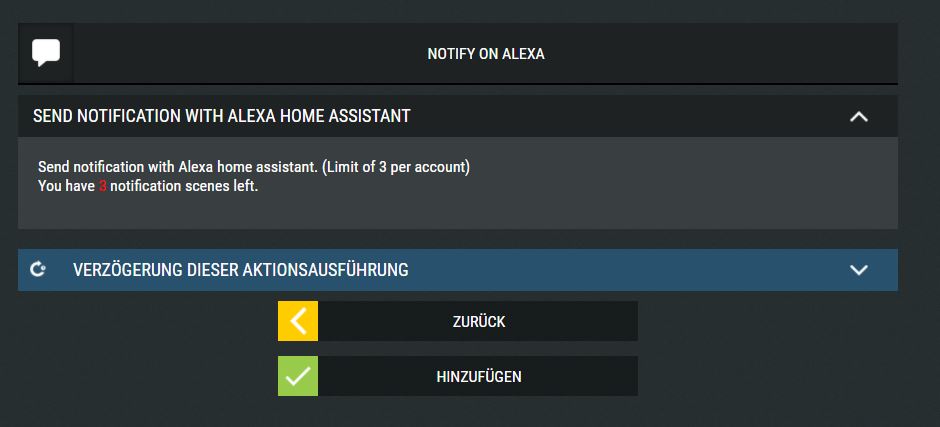The image size is (940, 427).
Task: Collapse section using the upward chevron
Action: [x=858, y=116]
